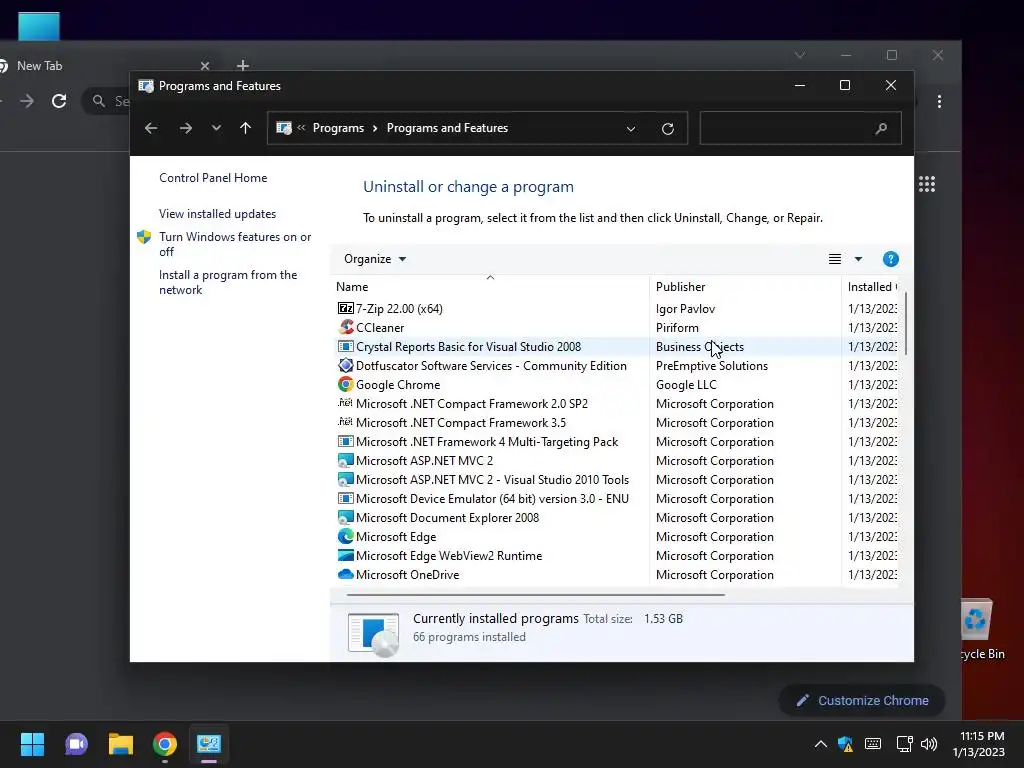The image size is (1024, 768).
Task: Open a new tab in Chrome
Action: [242, 65]
